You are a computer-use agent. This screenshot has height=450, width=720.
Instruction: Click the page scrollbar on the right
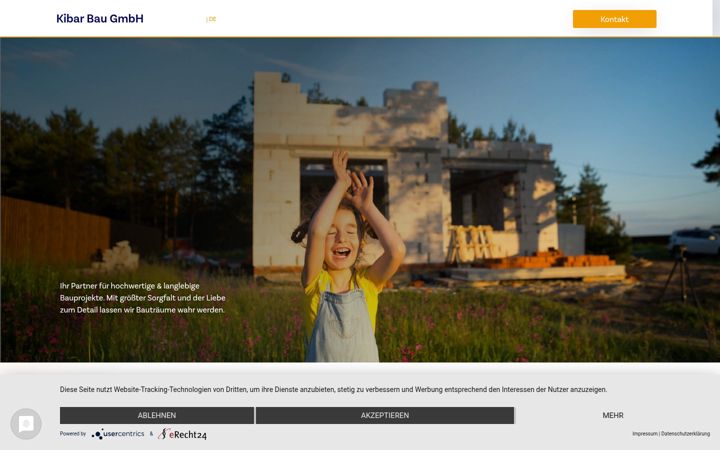pos(717,18)
